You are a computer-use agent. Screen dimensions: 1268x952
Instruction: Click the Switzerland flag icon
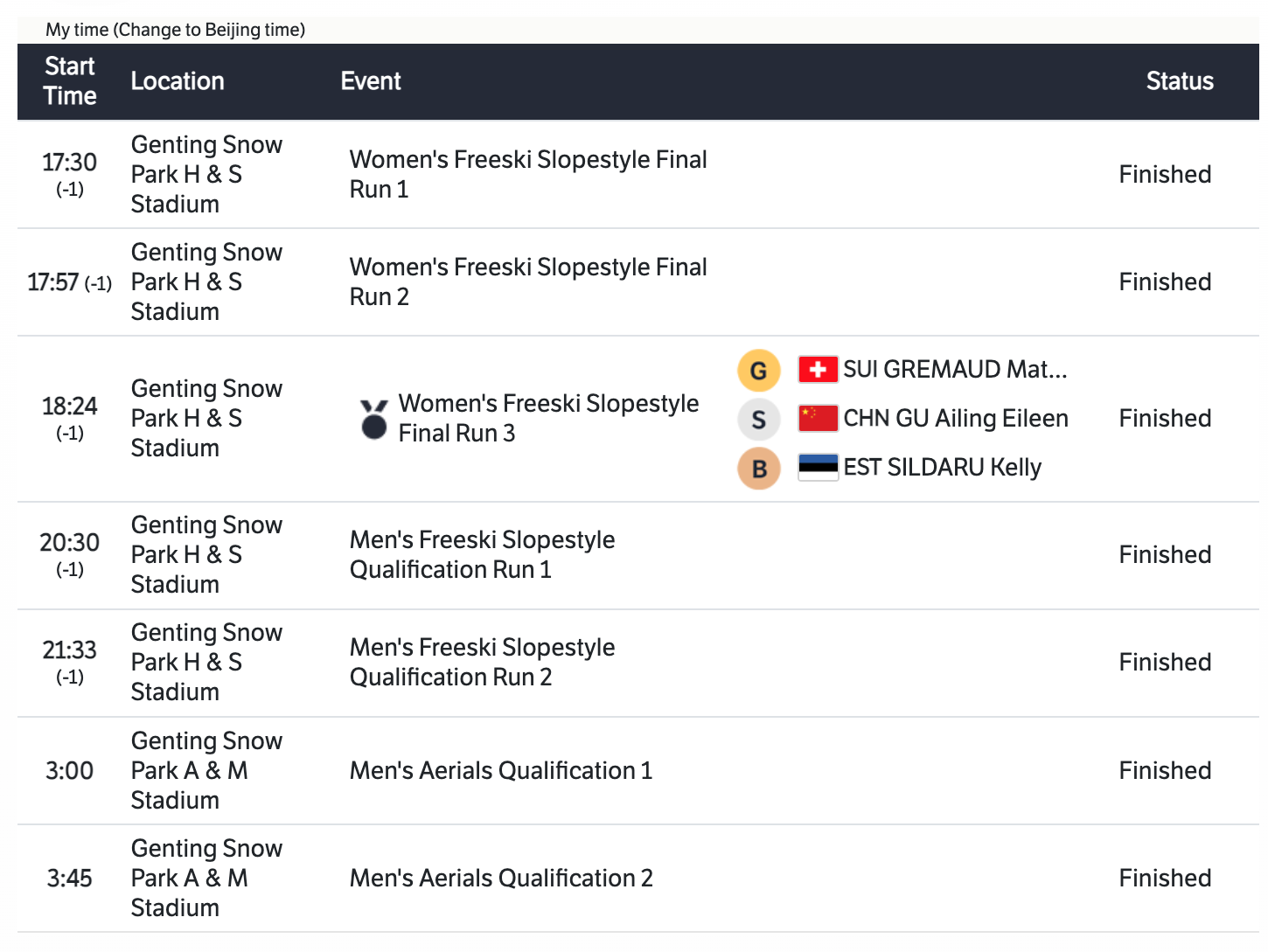pyautogui.click(x=818, y=370)
